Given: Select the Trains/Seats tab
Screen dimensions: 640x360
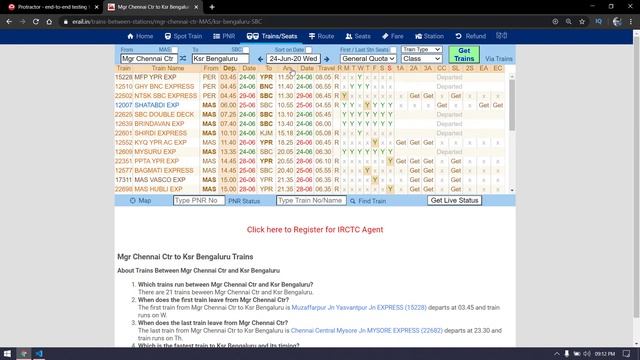Looking at the screenshot, I should [272, 36].
